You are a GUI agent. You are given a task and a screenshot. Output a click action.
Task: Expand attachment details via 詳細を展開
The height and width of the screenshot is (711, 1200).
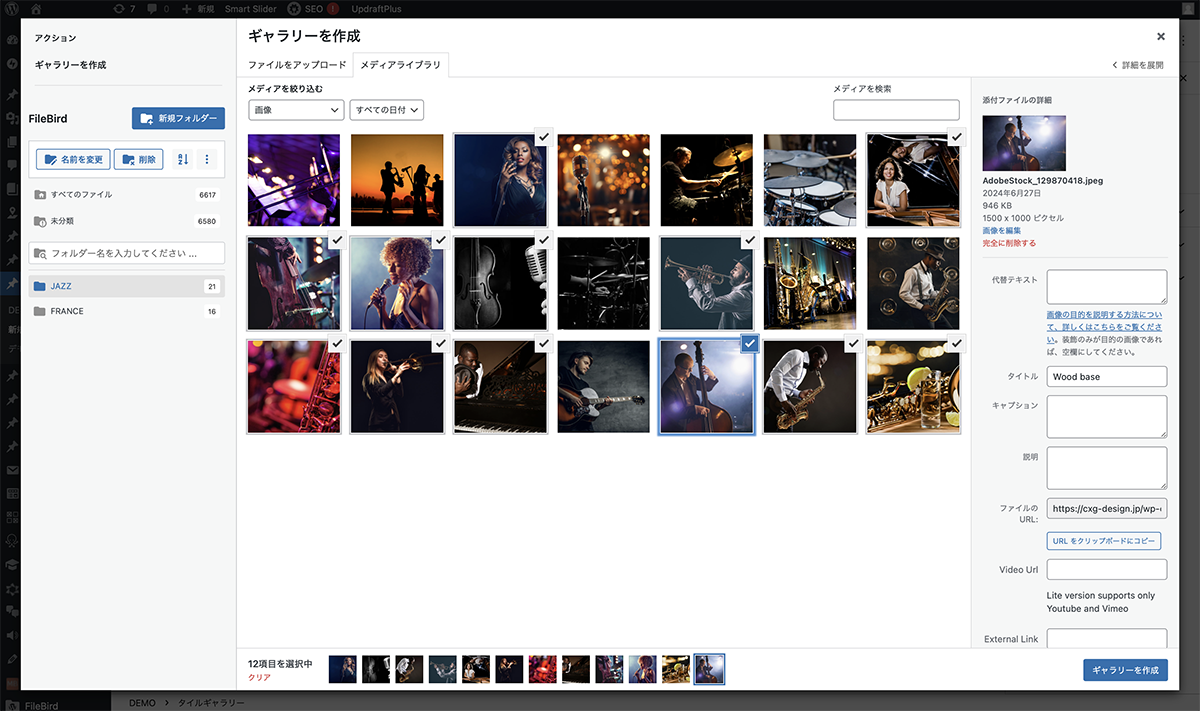pos(1138,65)
